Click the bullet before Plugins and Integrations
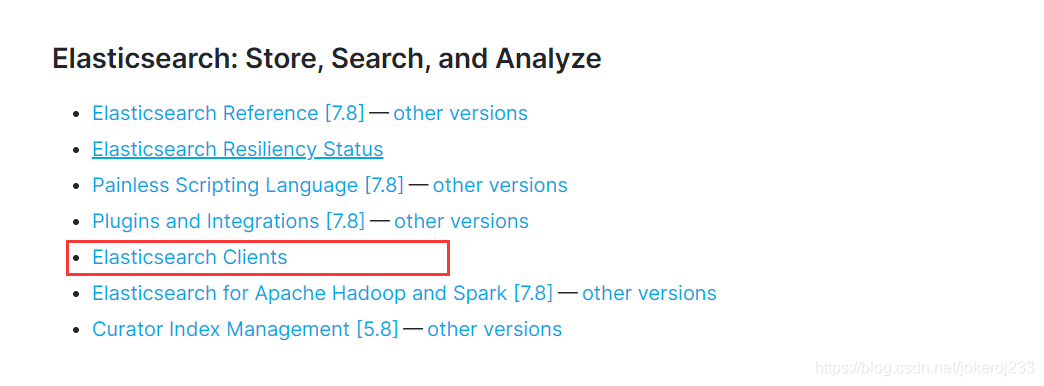Viewport: 1044px width, 386px height. [x=77, y=222]
